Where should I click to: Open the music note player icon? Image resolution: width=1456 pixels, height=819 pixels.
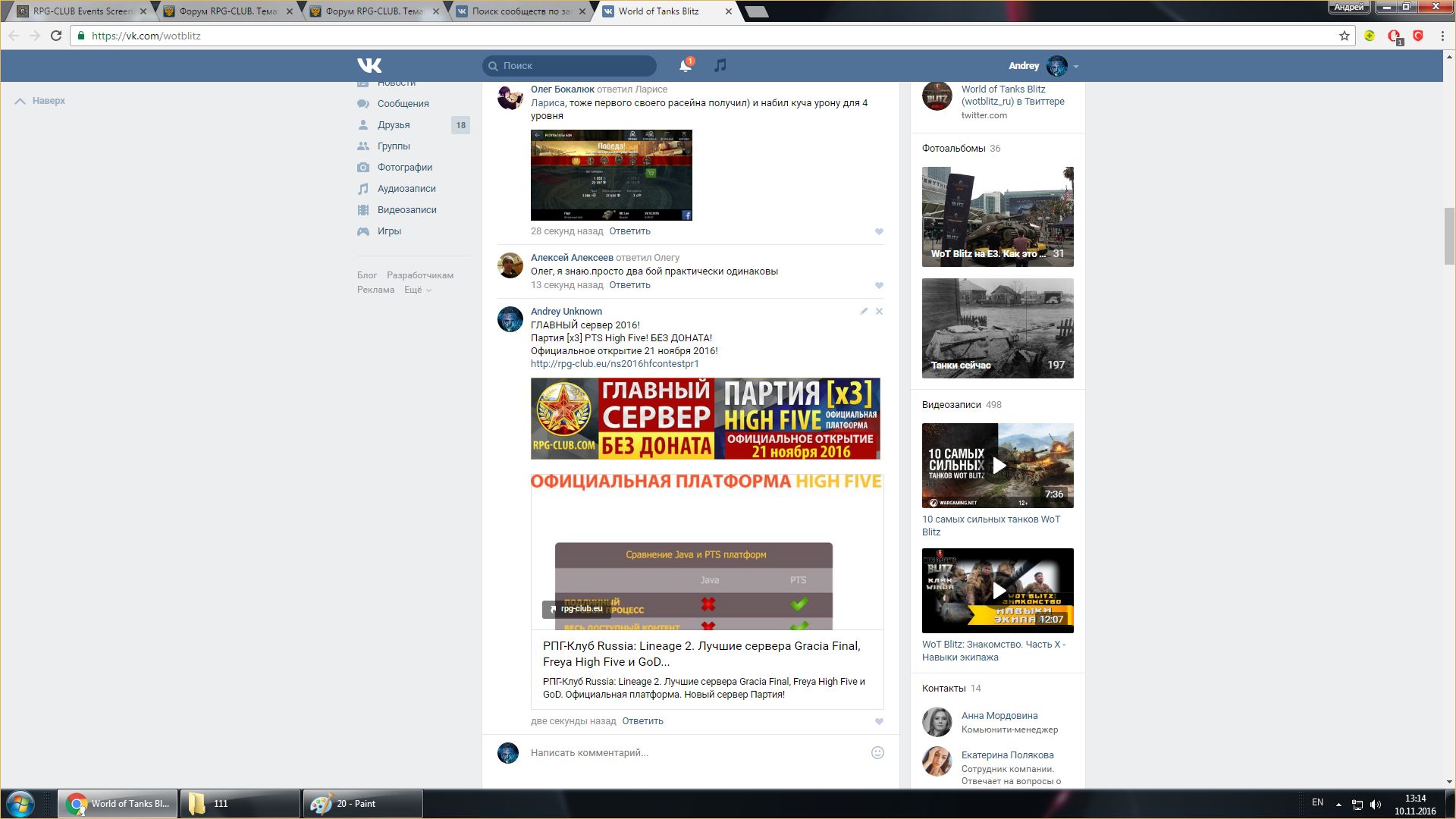click(720, 65)
